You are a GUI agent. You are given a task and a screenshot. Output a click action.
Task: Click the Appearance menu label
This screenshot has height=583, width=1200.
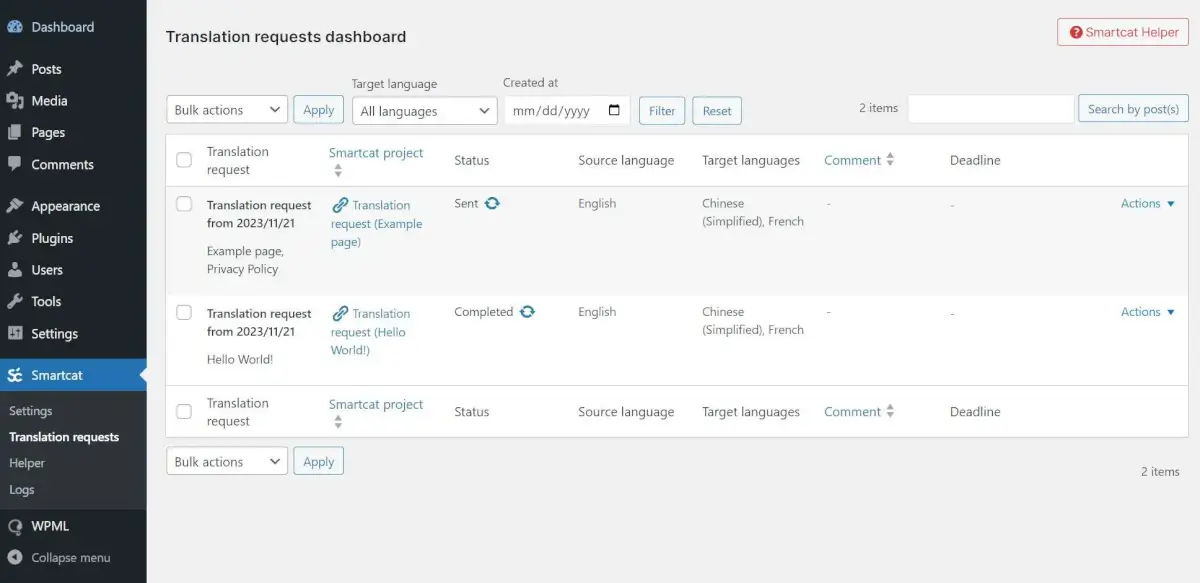pos(65,206)
